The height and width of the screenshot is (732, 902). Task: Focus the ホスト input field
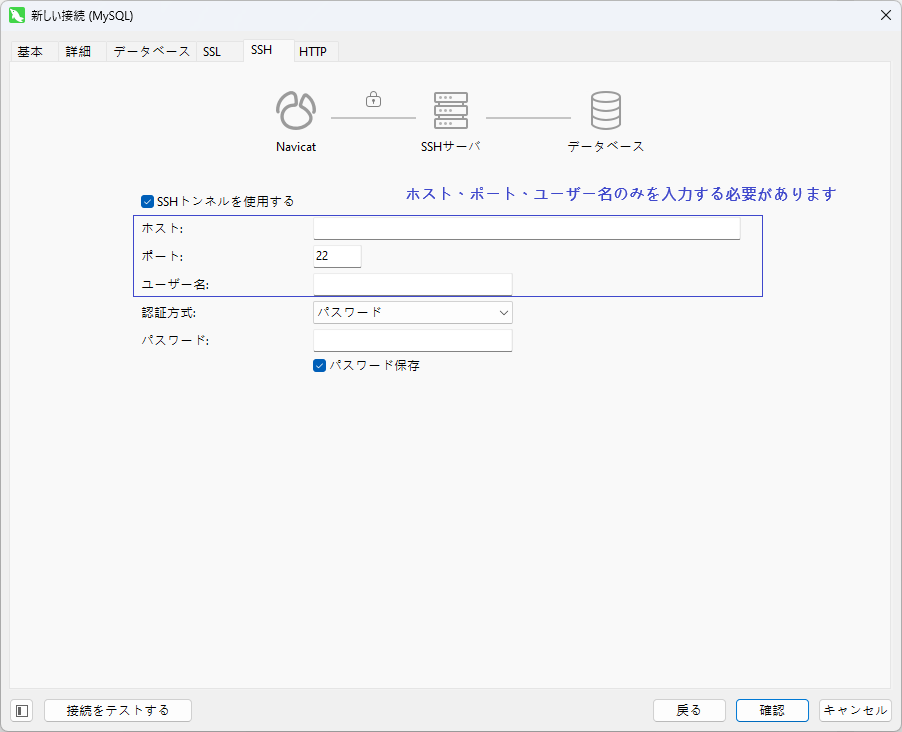pyautogui.click(x=526, y=228)
